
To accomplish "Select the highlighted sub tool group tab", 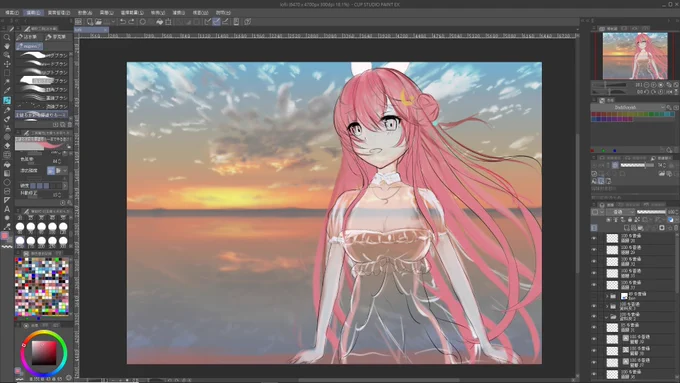I will point(29,46).
